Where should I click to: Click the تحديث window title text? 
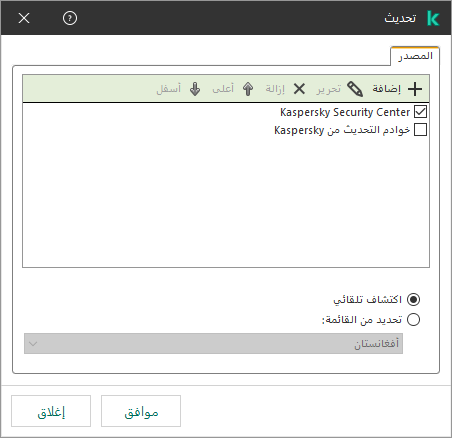point(400,18)
